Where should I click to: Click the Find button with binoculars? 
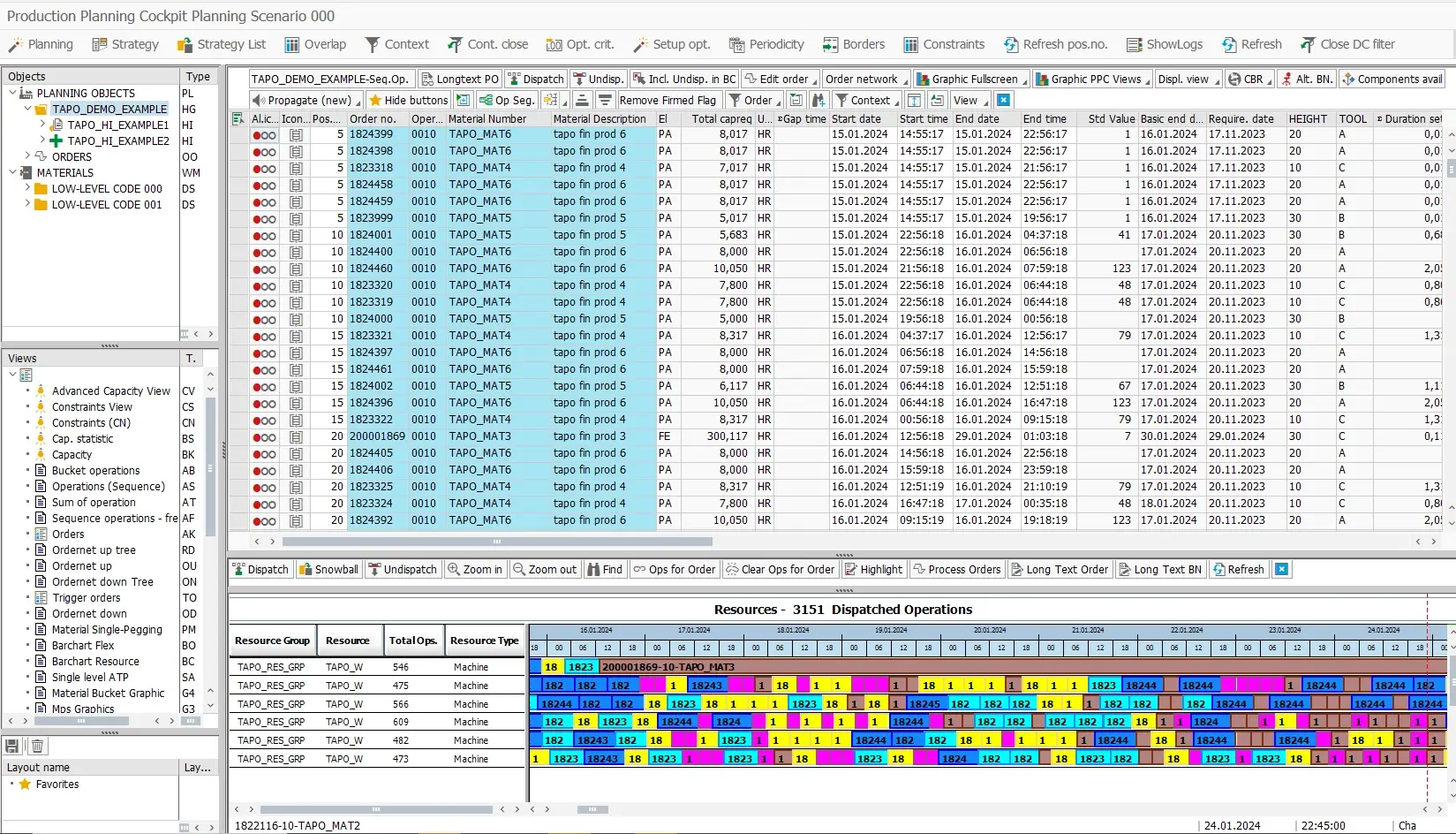[605, 569]
